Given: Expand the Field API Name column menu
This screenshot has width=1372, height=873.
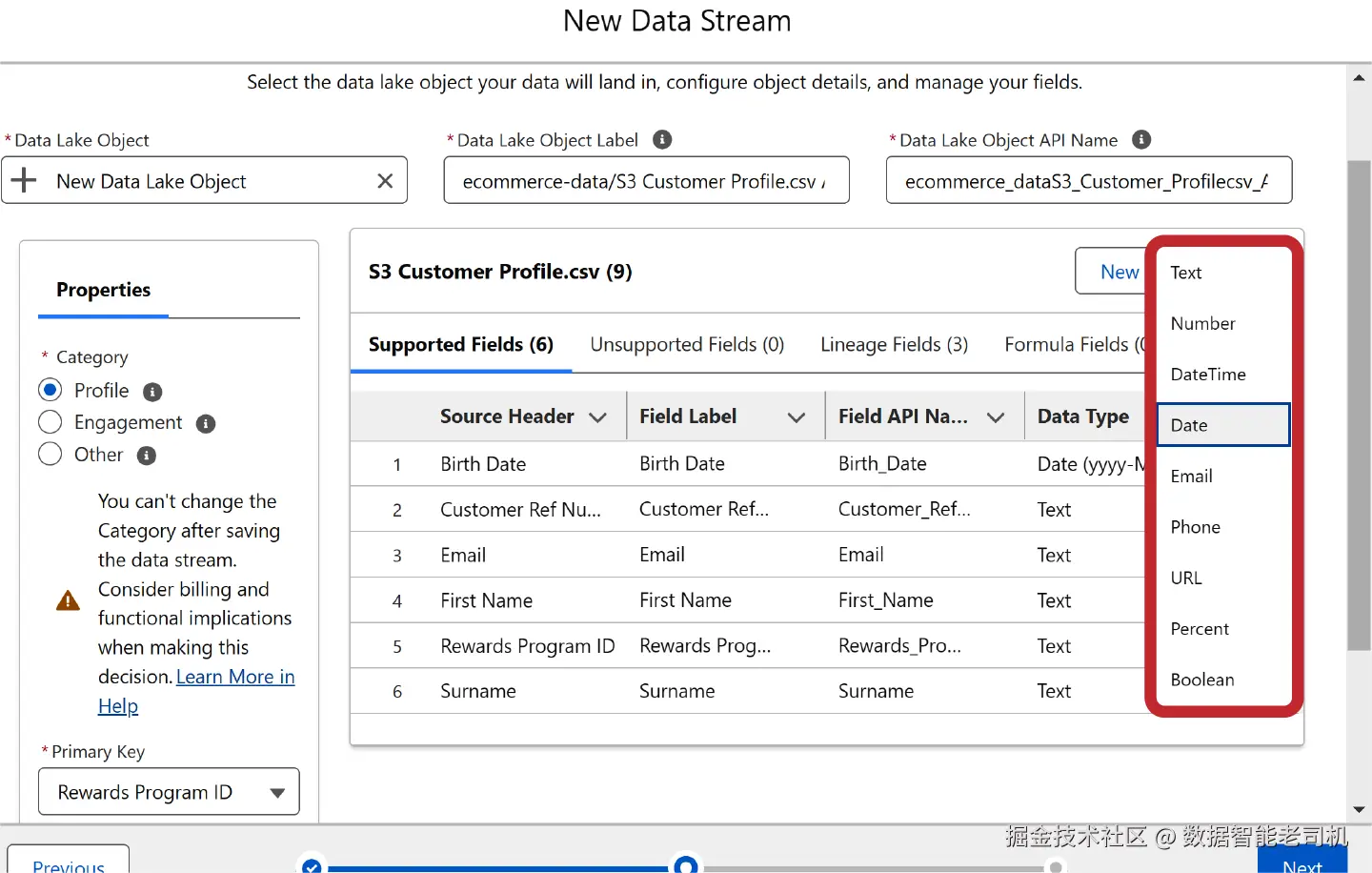Looking at the screenshot, I should tap(996, 417).
